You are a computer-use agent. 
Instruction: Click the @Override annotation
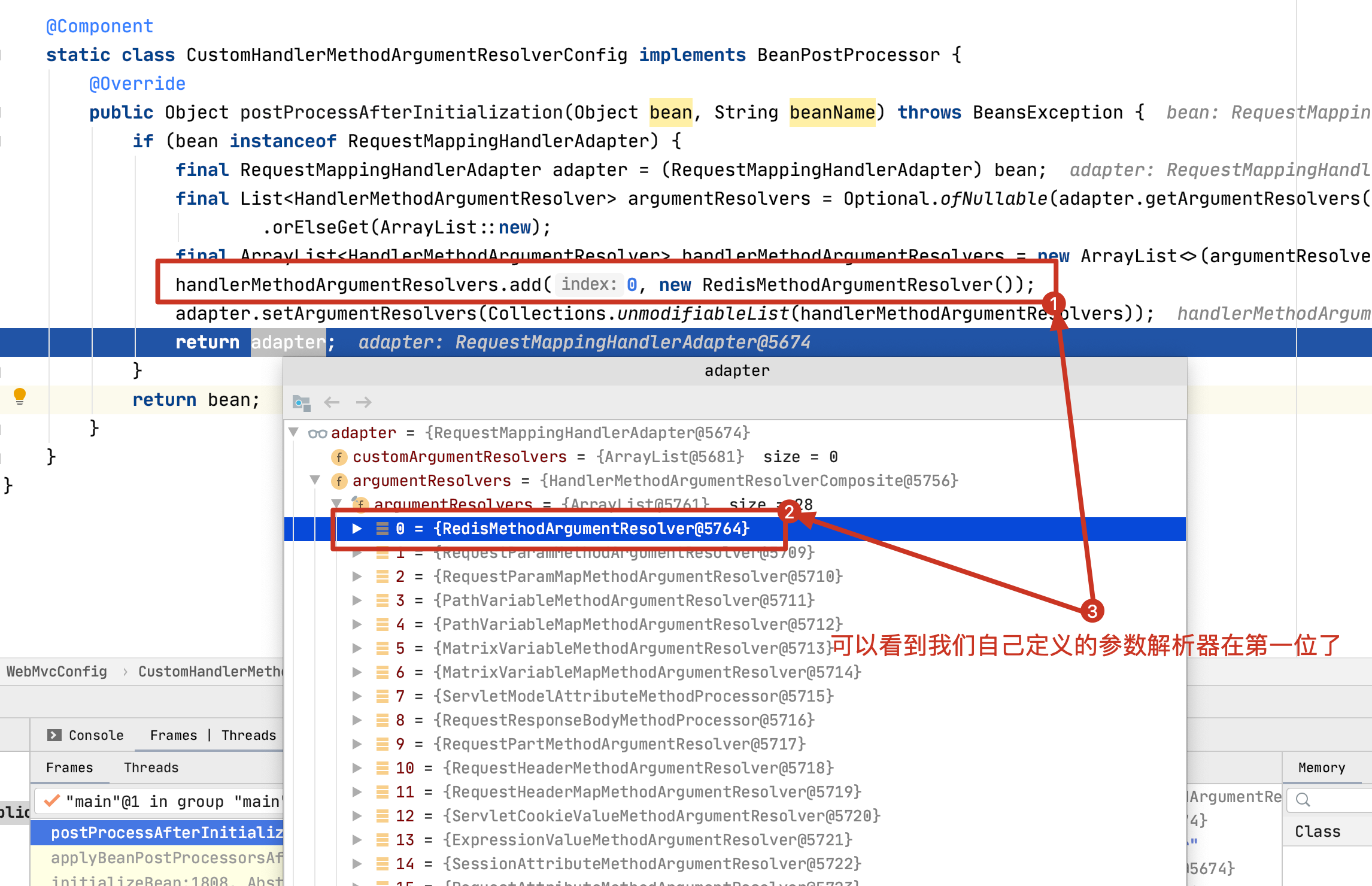click(137, 84)
